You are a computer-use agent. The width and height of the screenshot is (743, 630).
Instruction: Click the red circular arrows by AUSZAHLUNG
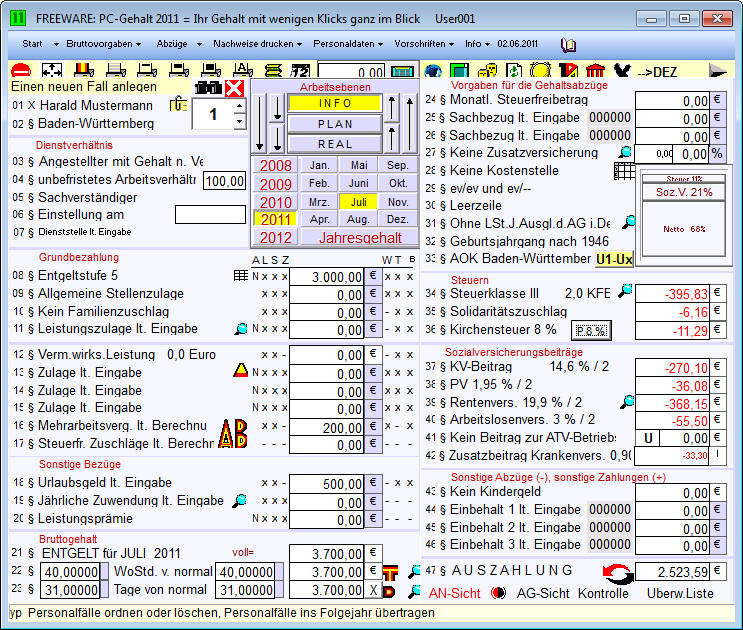[x=618, y=574]
